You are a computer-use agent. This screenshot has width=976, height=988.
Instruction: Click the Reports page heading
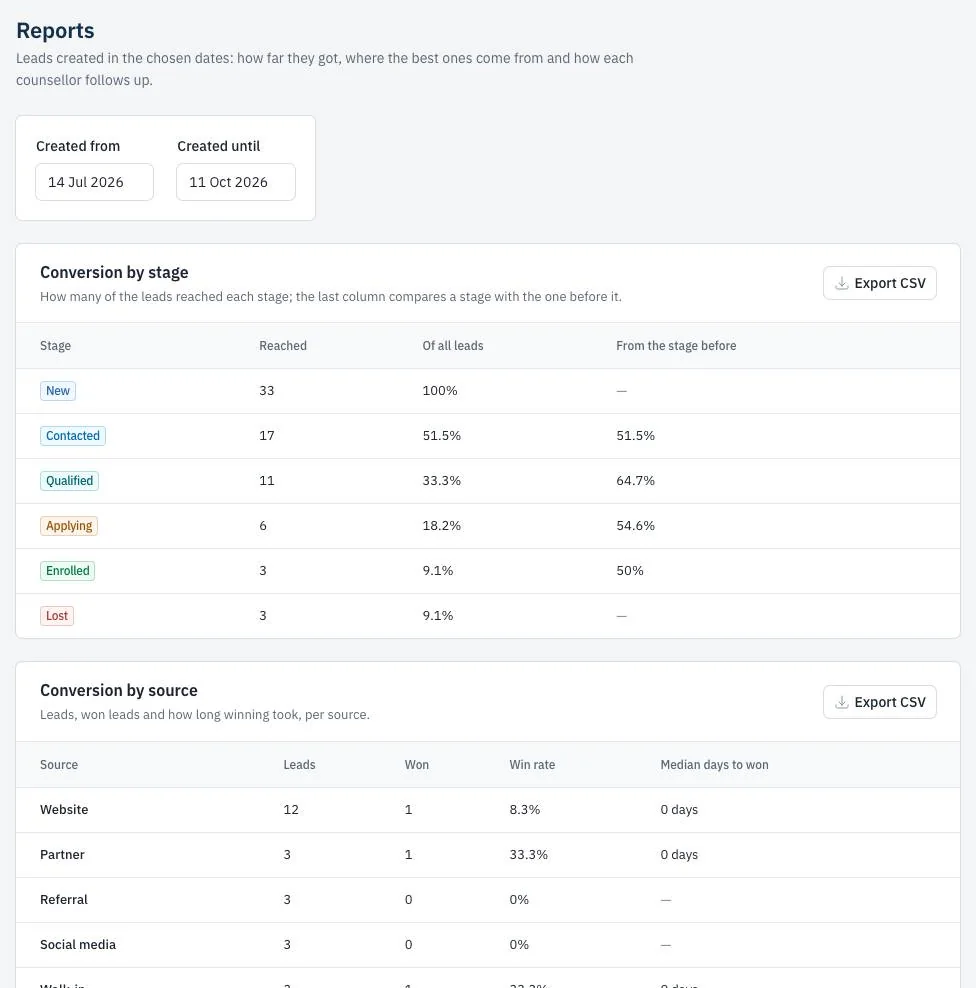point(55,31)
